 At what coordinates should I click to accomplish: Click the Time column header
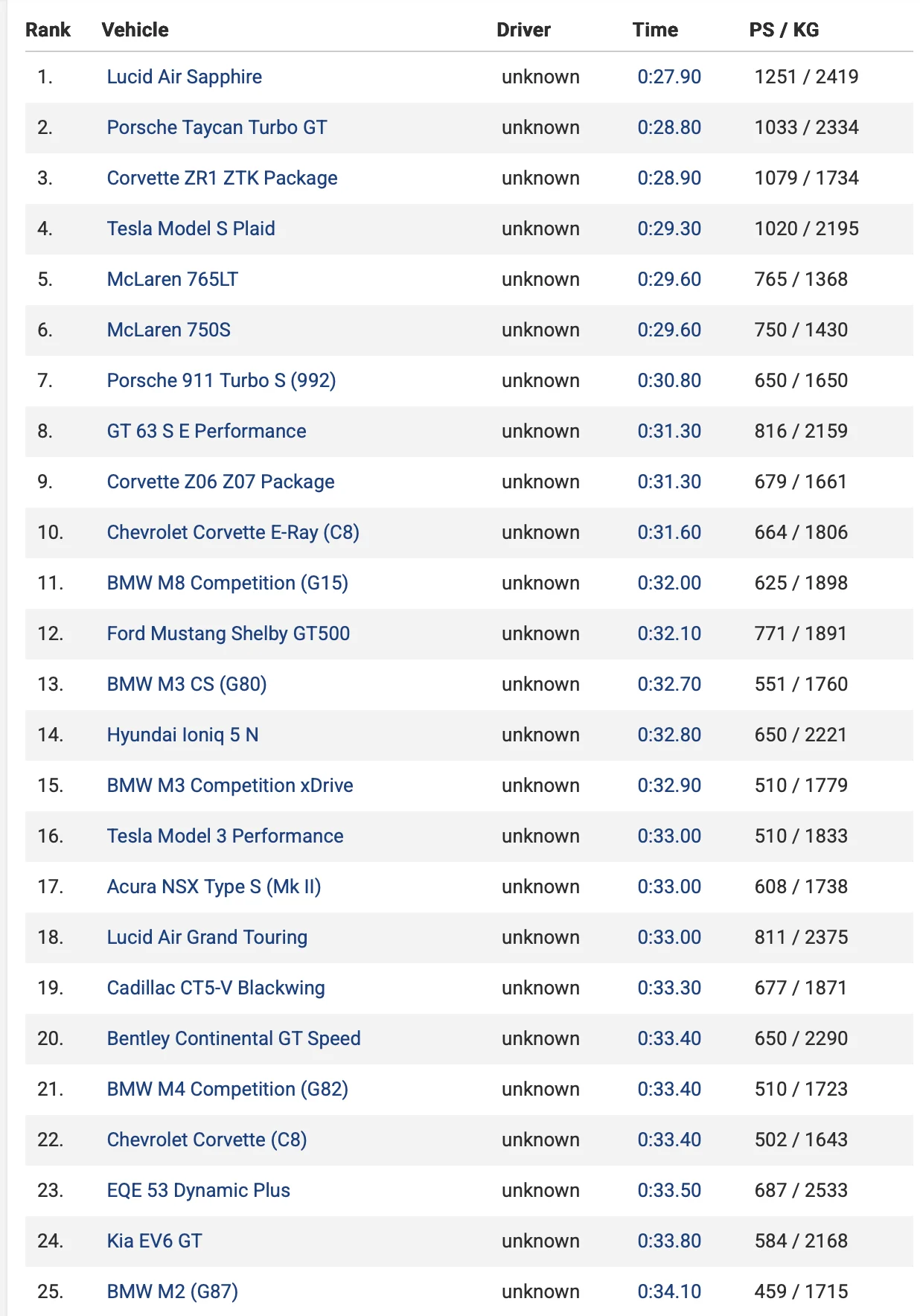tap(655, 30)
